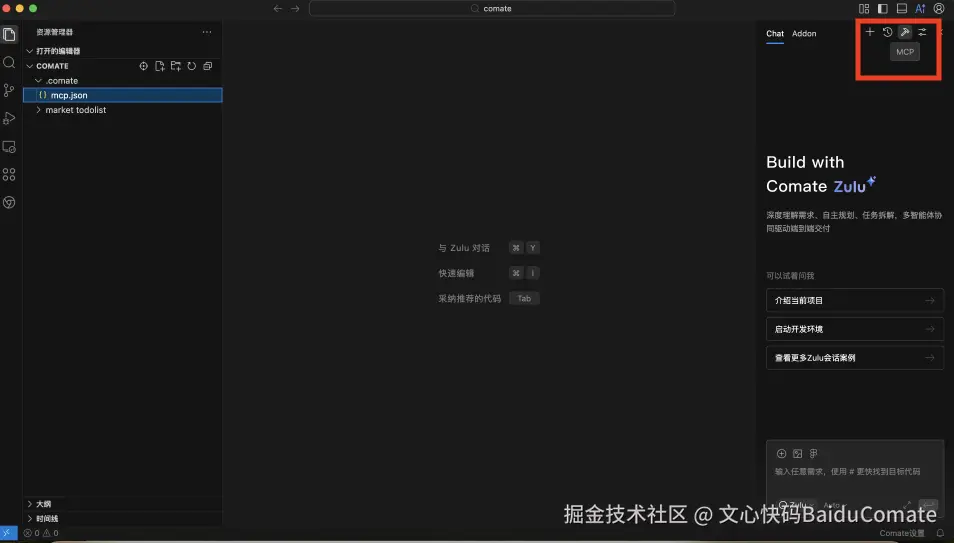This screenshot has width=954, height=543.
Task: Click the 与 Zulu 对话 shortcut hint
Action: tap(489, 248)
